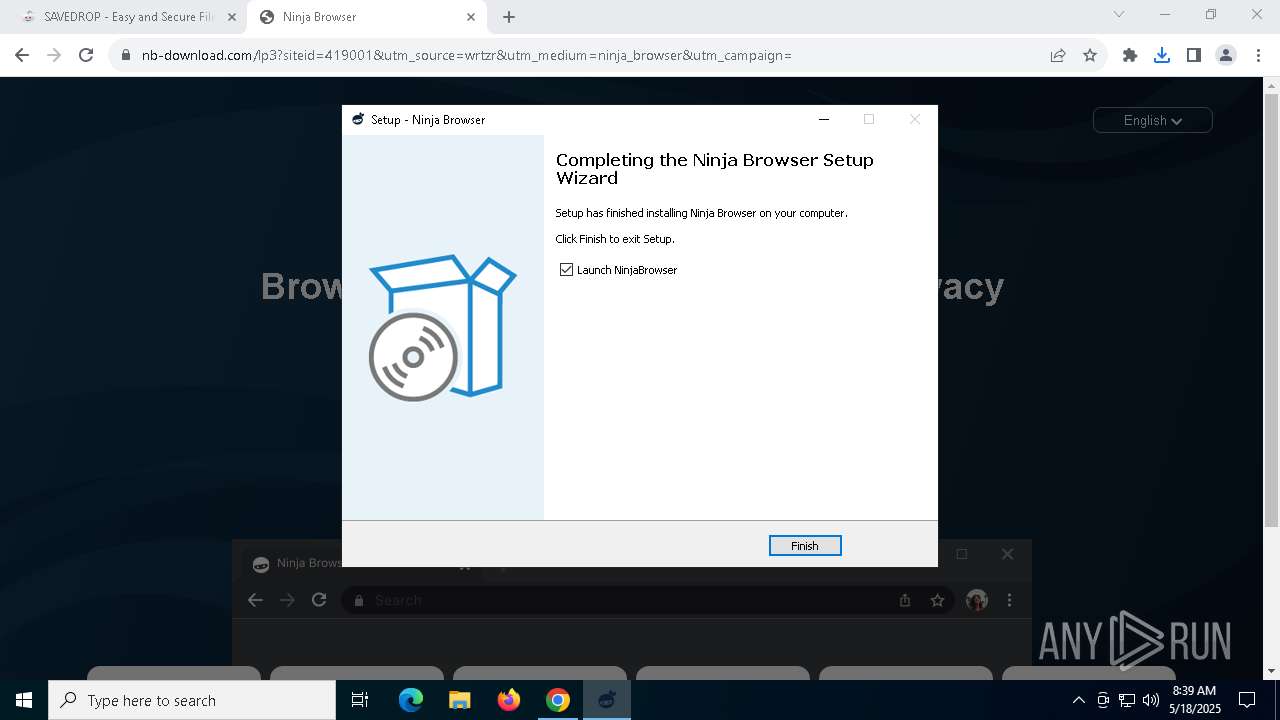
Task: Open the network icon in the tray
Action: tap(1127, 700)
